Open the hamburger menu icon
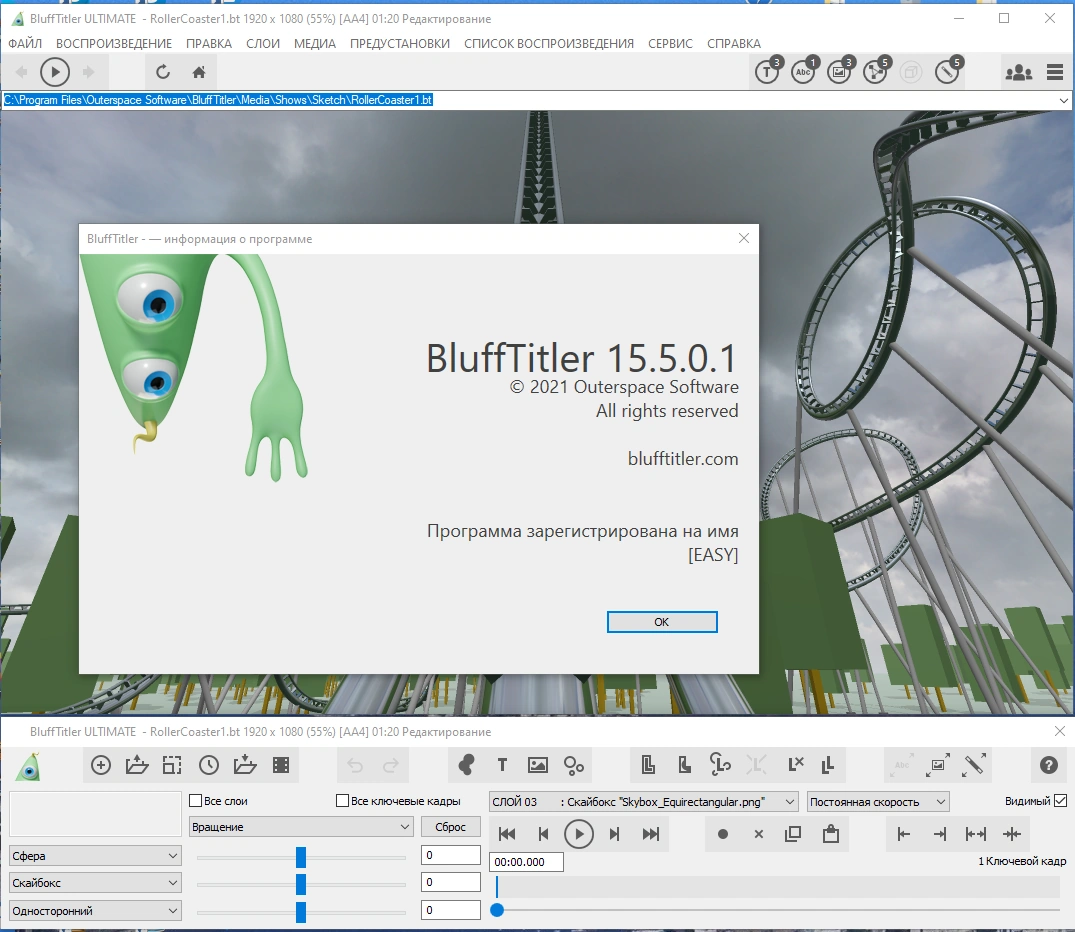The image size is (1075, 932). coord(1055,72)
